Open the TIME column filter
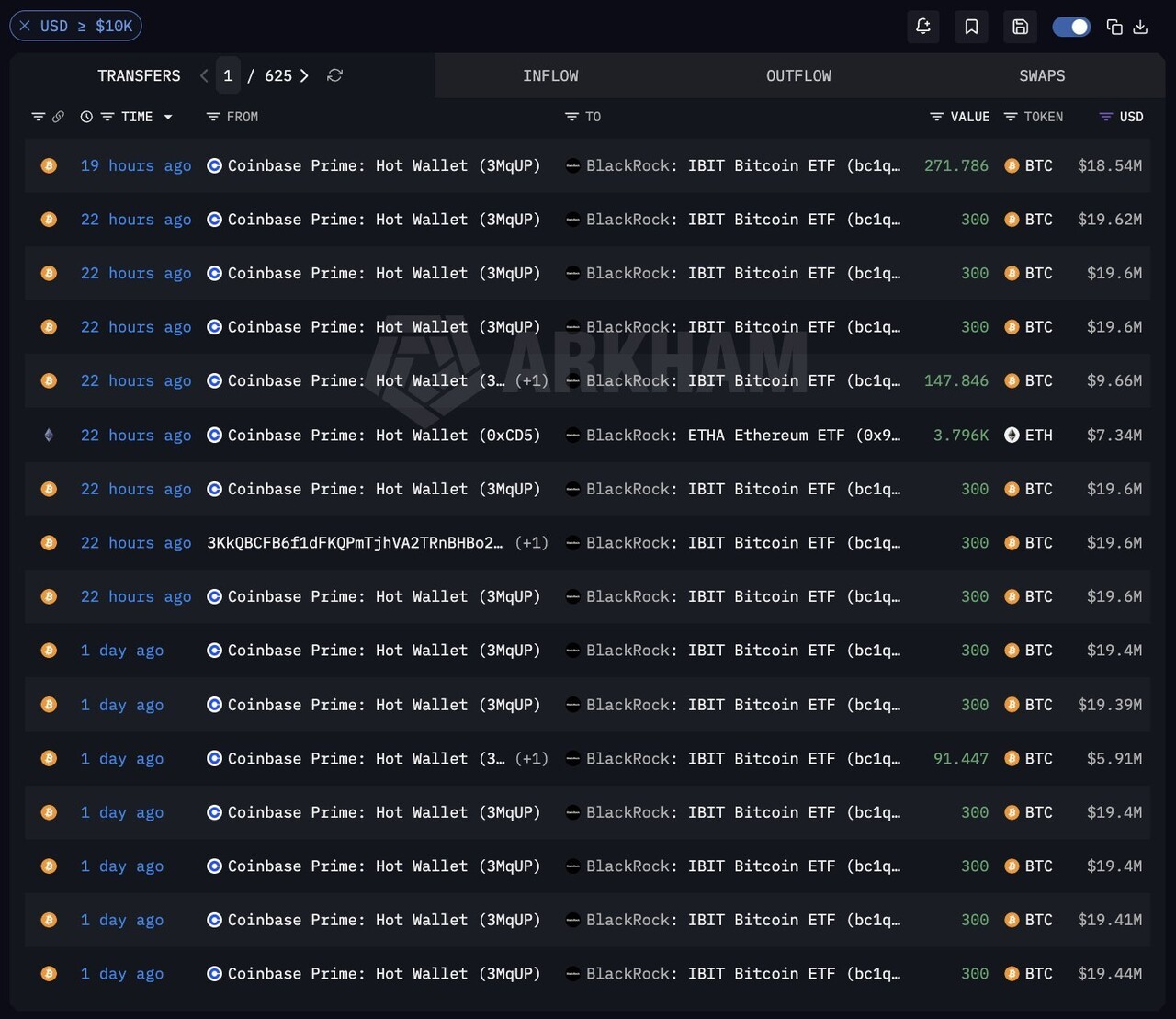 (107, 117)
